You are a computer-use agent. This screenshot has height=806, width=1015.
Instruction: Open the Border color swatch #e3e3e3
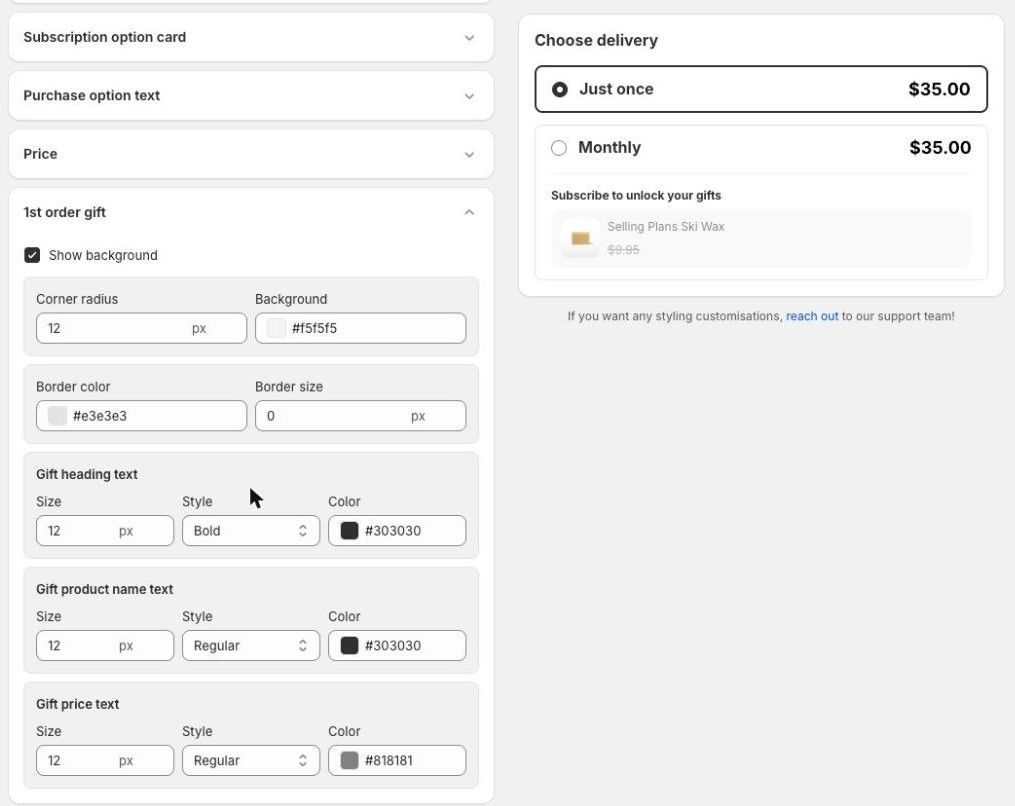pos(58,416)
